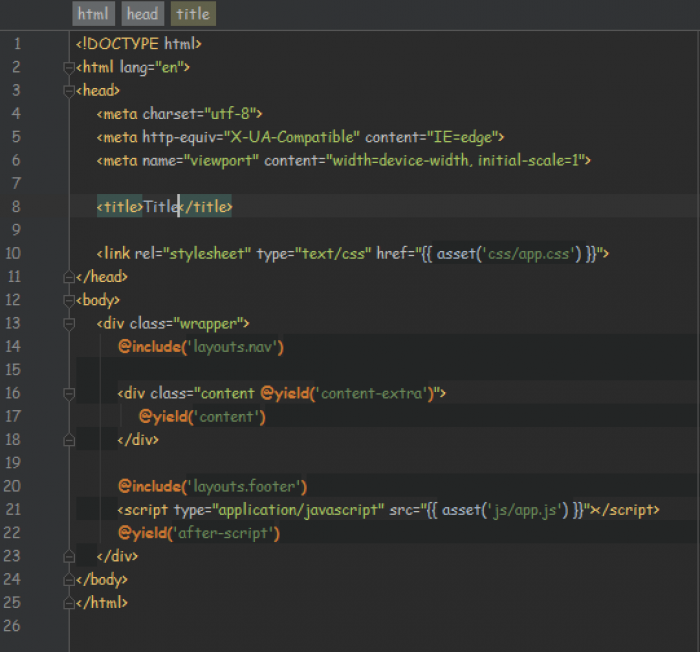
Task: Click the closing </body> tag text
Action: [102, 580]
